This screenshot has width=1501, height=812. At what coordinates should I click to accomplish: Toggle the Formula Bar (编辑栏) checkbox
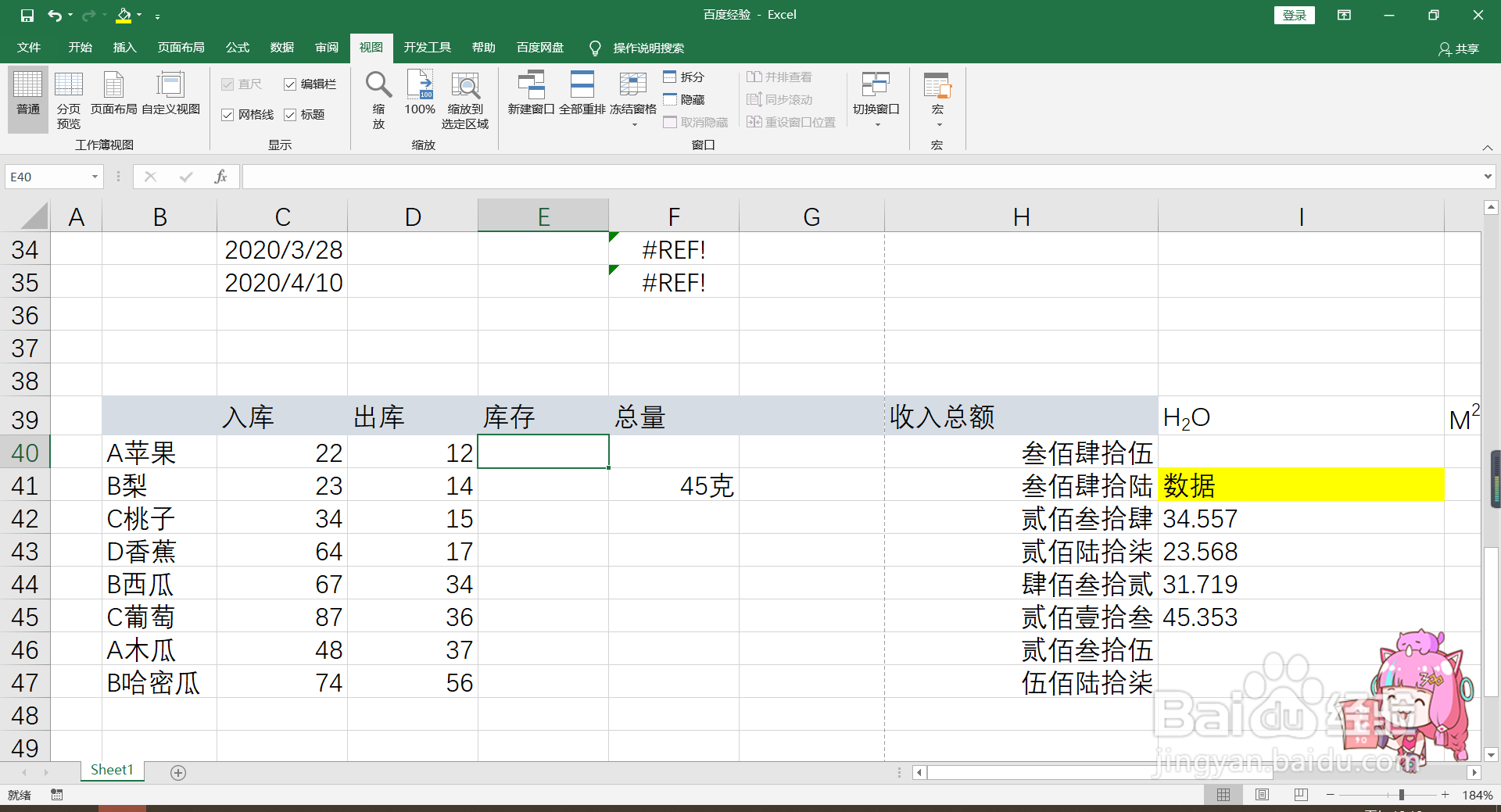(290, 84)
